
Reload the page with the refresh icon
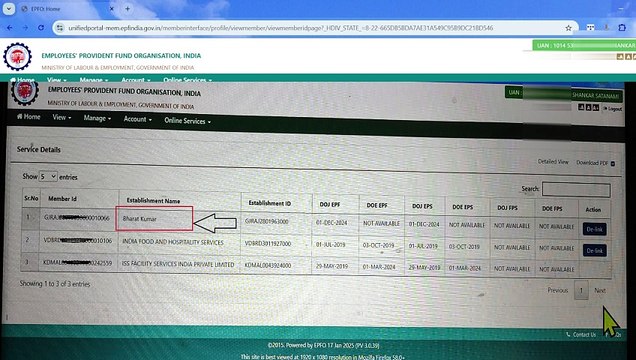(x=41, y=28)
